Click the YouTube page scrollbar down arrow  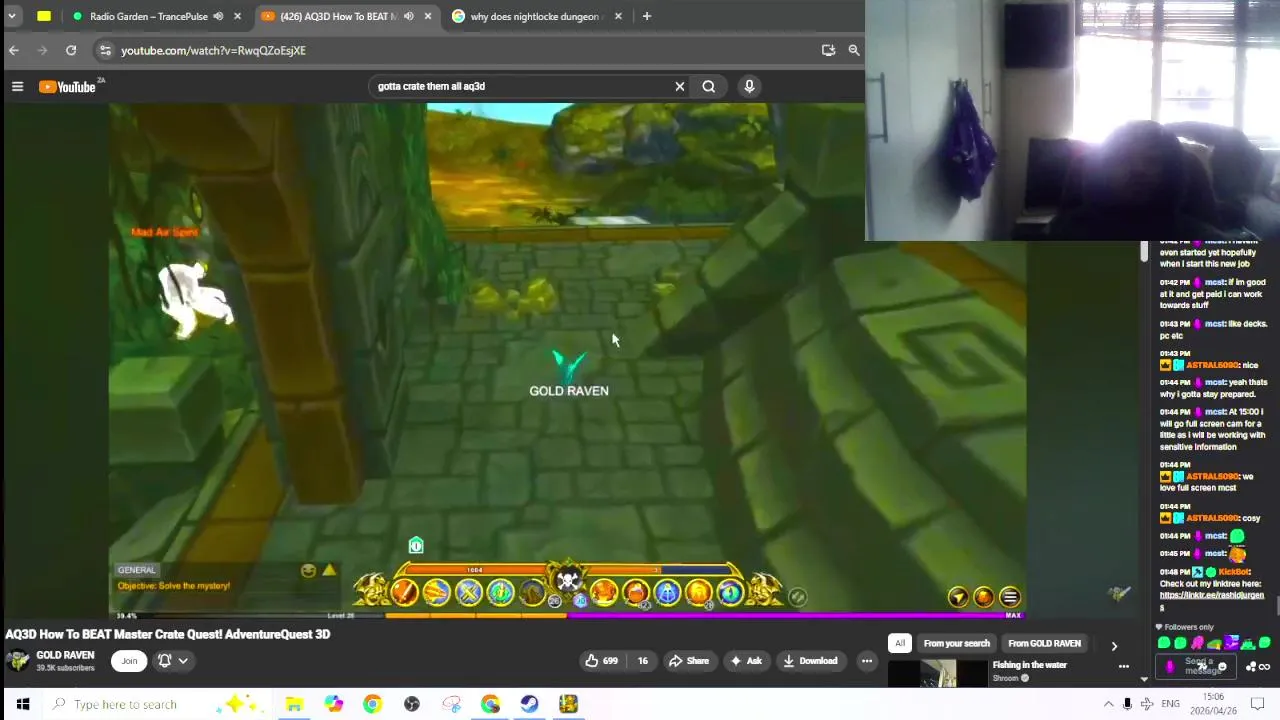1144,679
